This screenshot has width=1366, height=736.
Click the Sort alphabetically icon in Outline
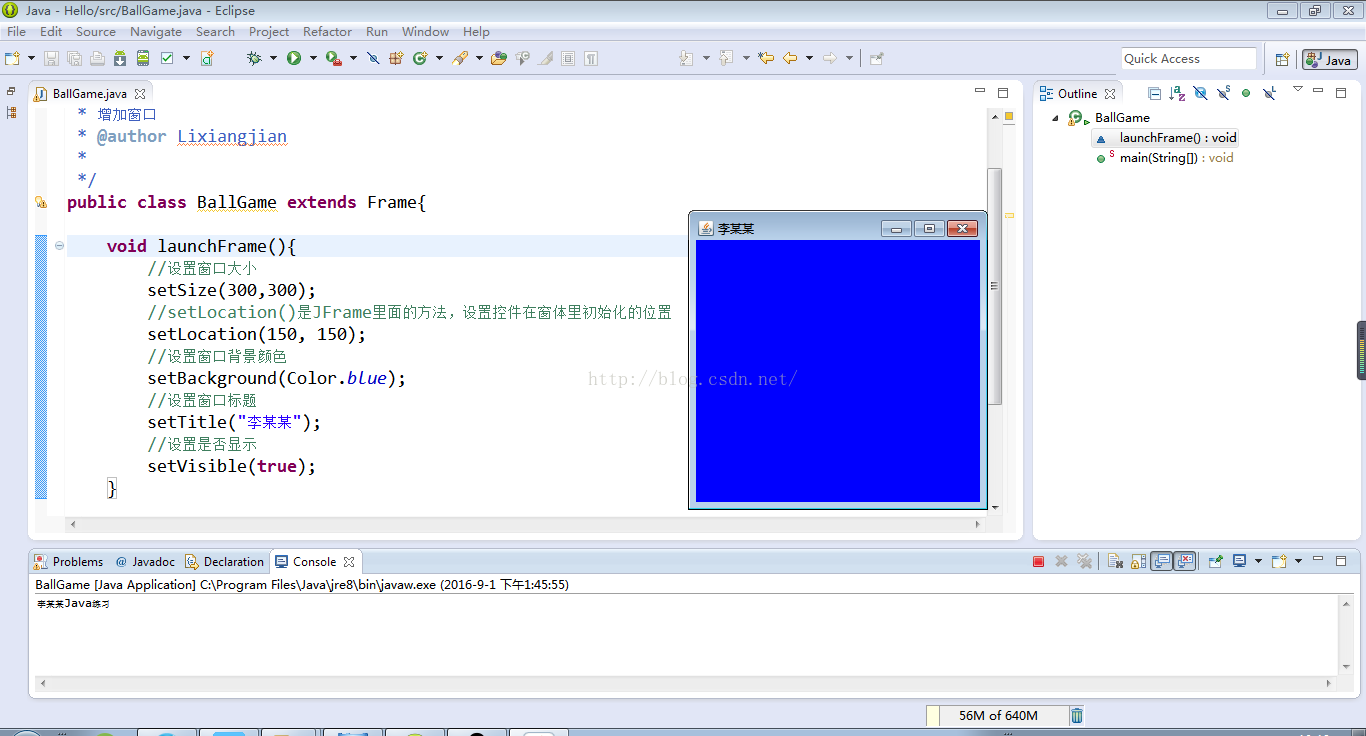(x=1177, y=93)
